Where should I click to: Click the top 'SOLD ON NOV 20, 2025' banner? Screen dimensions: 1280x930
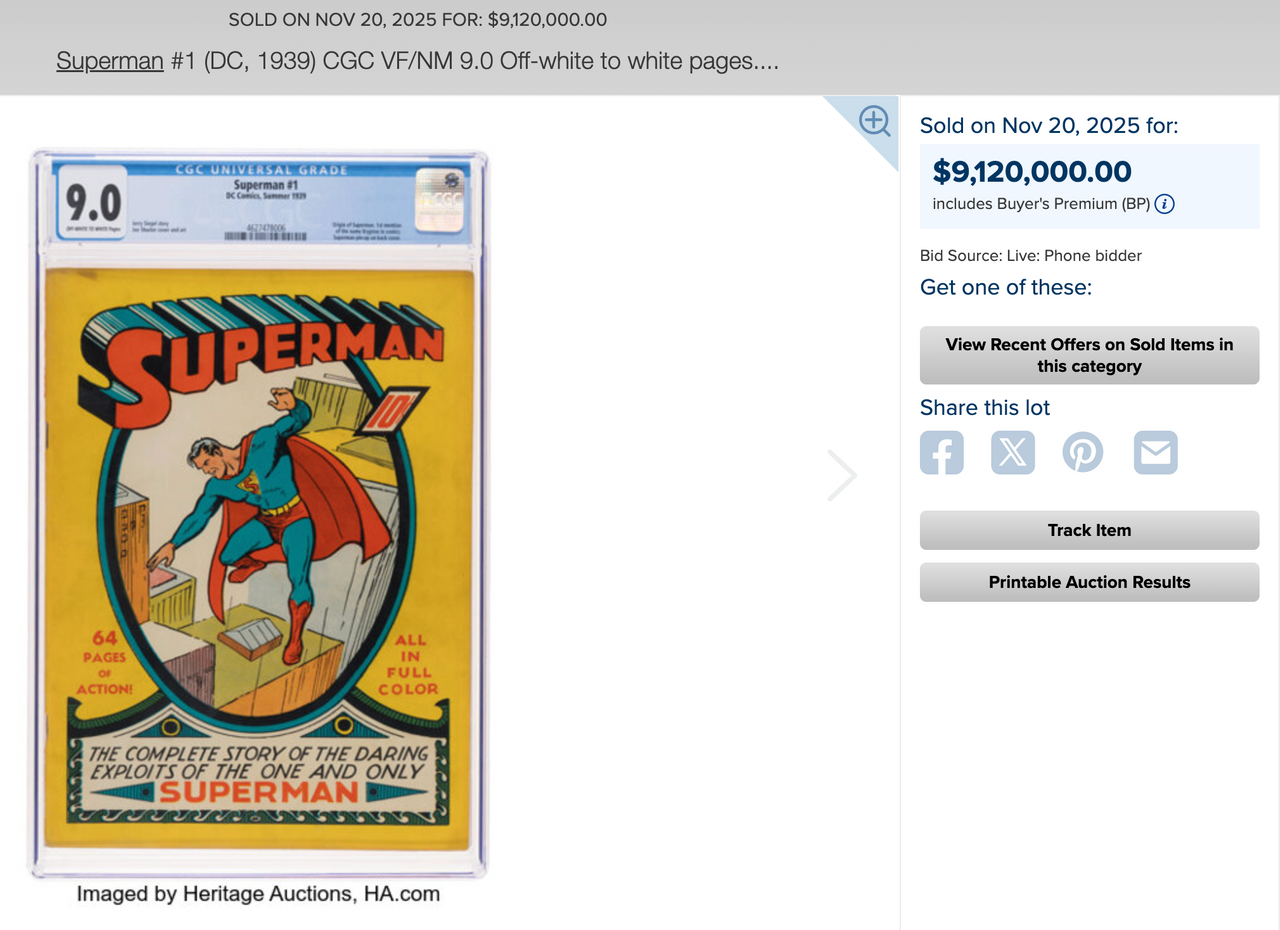click(417, 19)
